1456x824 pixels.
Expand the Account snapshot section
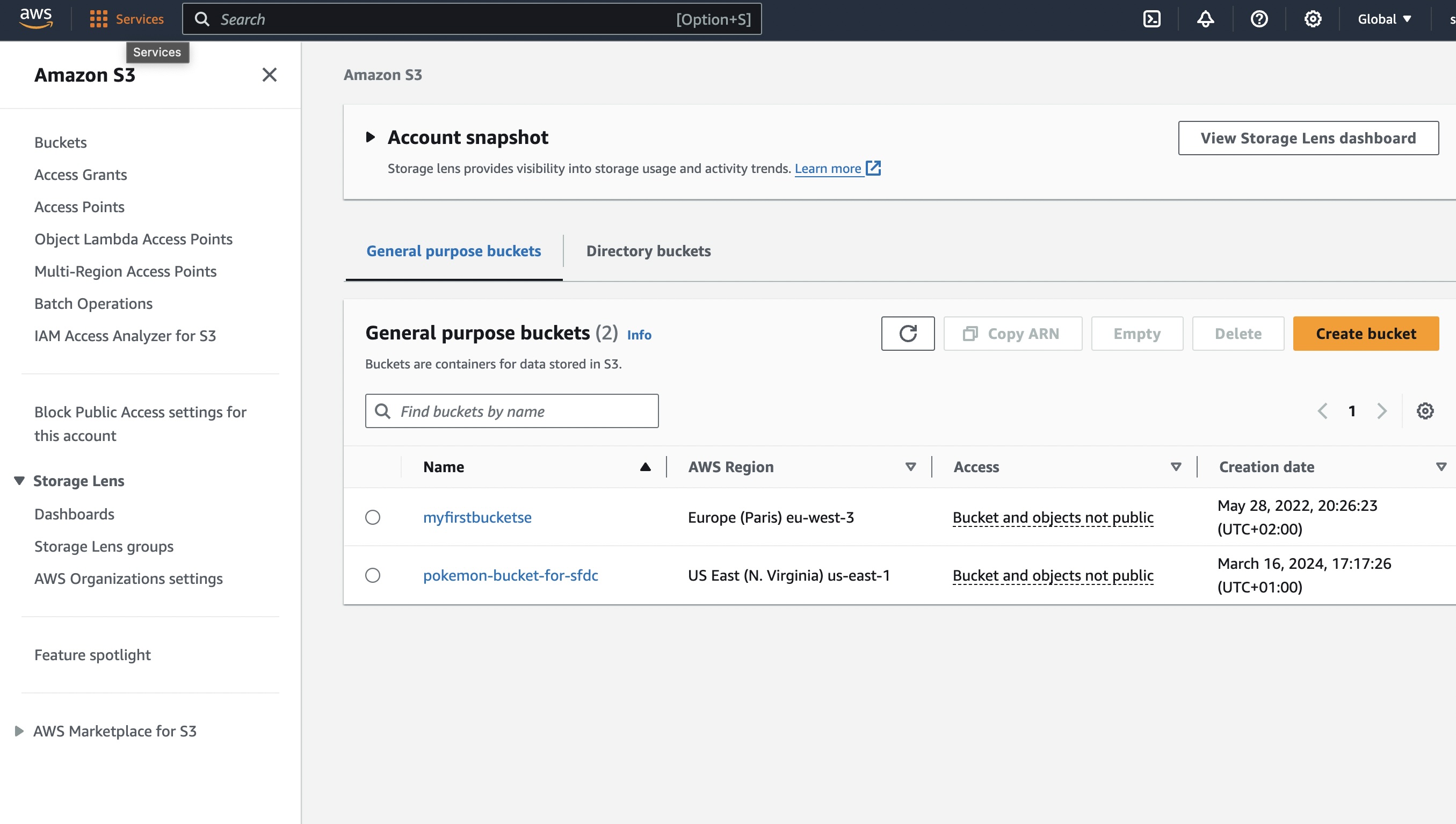[x=371, y=137]
